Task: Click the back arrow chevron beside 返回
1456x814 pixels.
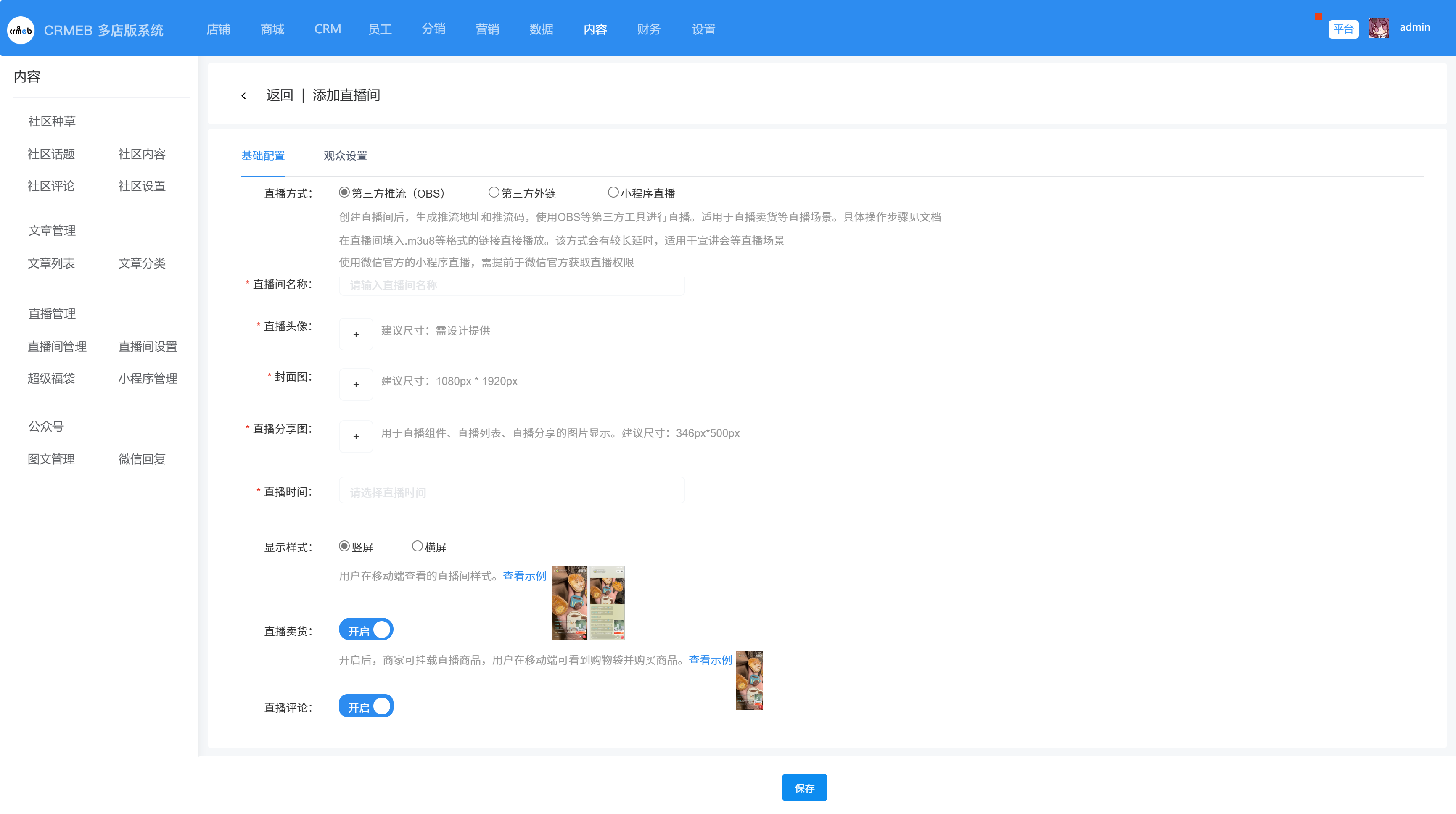Action: (243, 96)
